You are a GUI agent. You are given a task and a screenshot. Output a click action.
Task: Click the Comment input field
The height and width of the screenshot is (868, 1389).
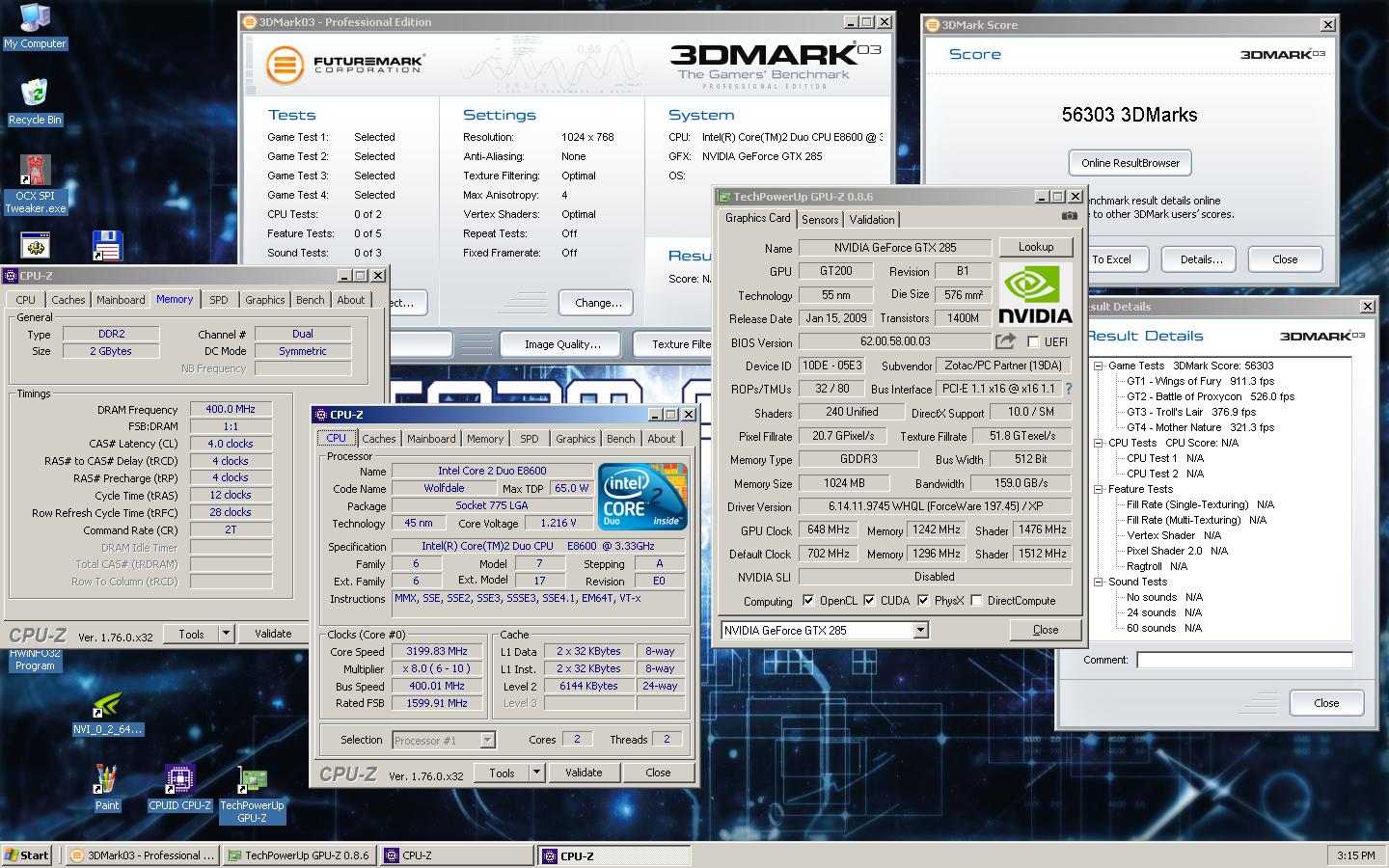click(1244, 661)
